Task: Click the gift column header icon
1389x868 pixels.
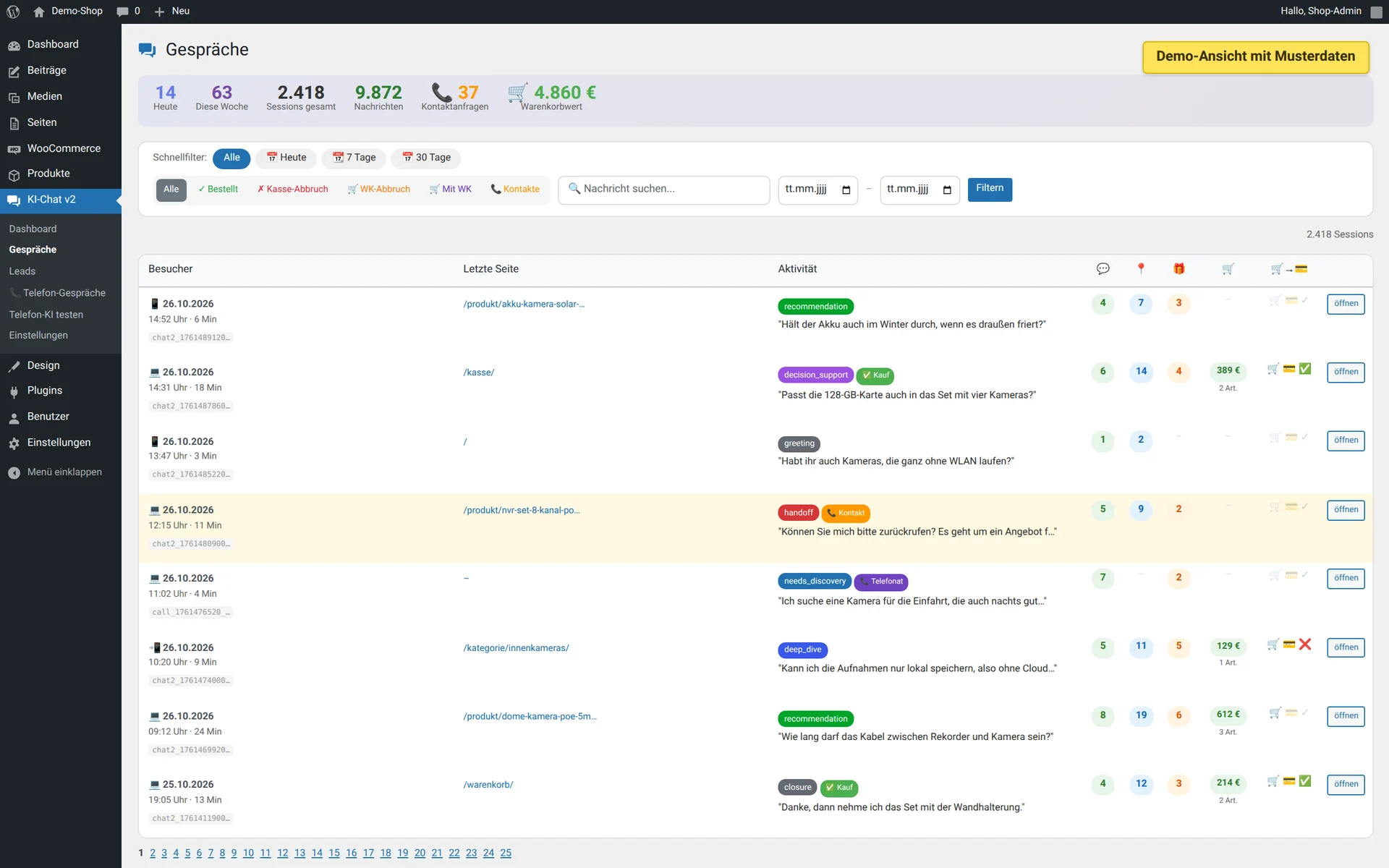Action: coord(1178,269)
